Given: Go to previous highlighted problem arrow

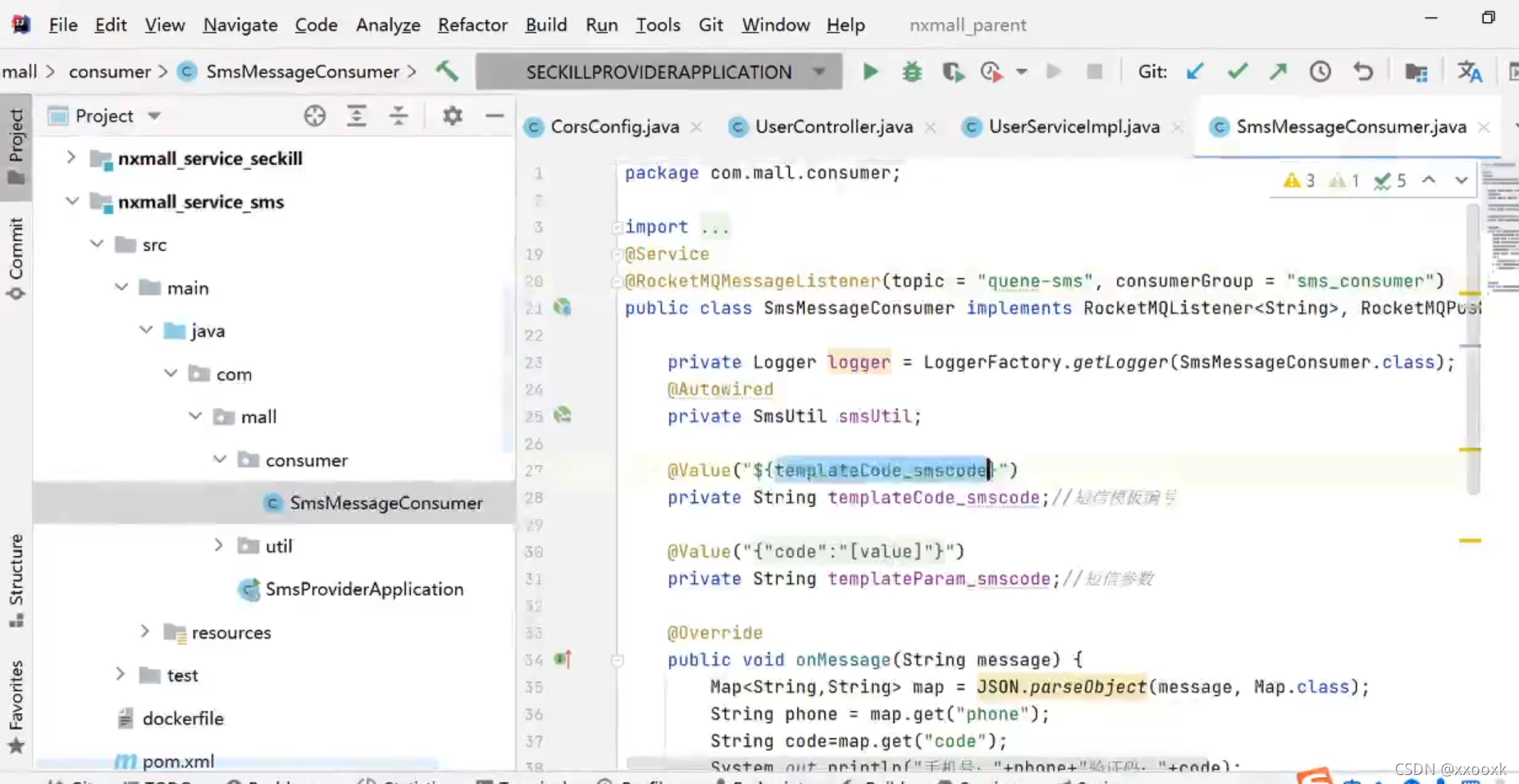Looking at the screenshot, I should click(x=1429, y=180).
